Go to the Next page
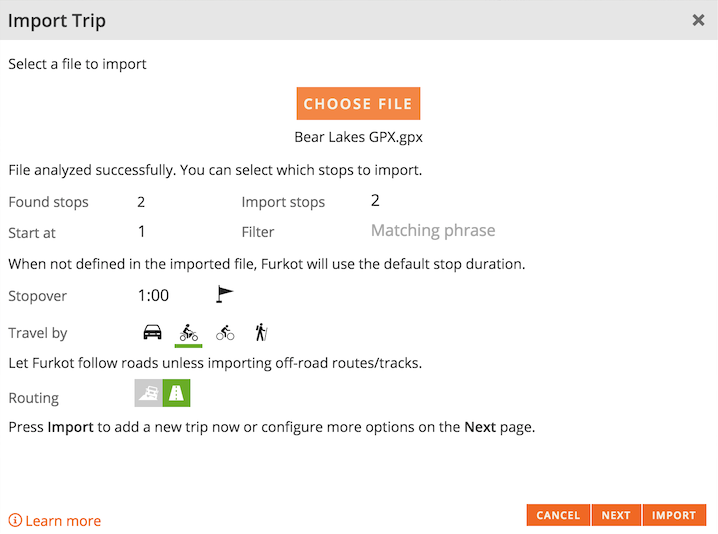Screen dimensions: 718x534 pyautogui.click(x=616, y=515)
